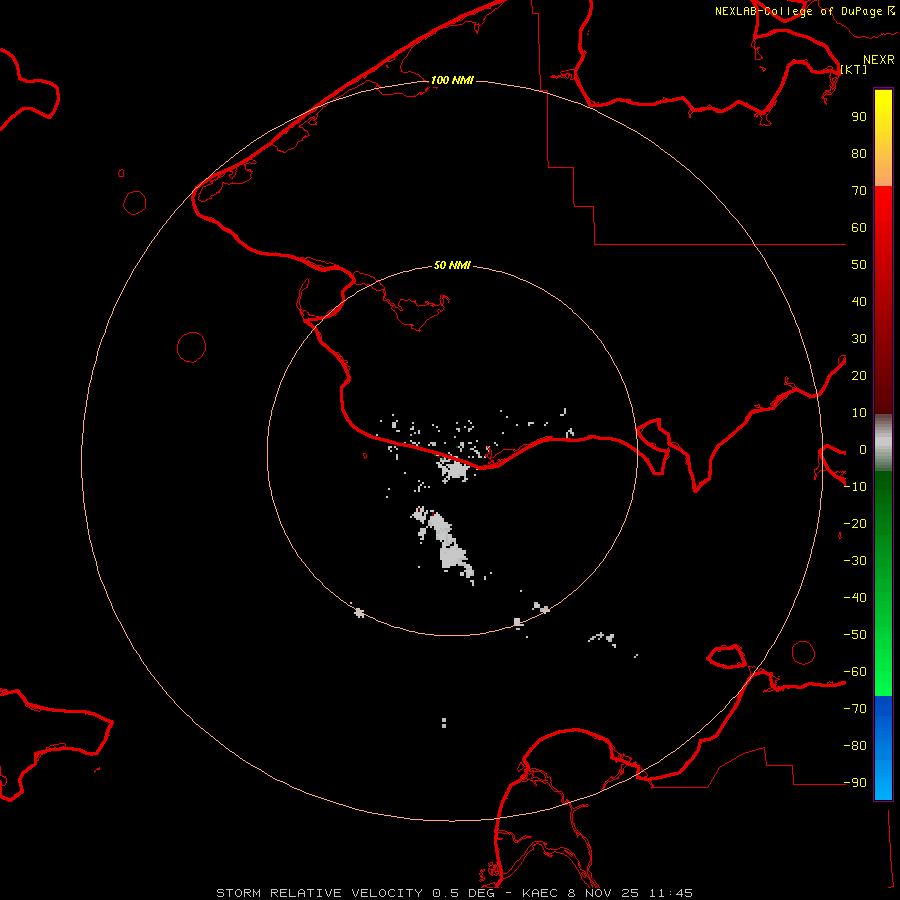Image resolution: width=900 pixels, height=900 pixels.
Task: Pick the blue segment at the color bar bottom
Action: tap(883, 749)
